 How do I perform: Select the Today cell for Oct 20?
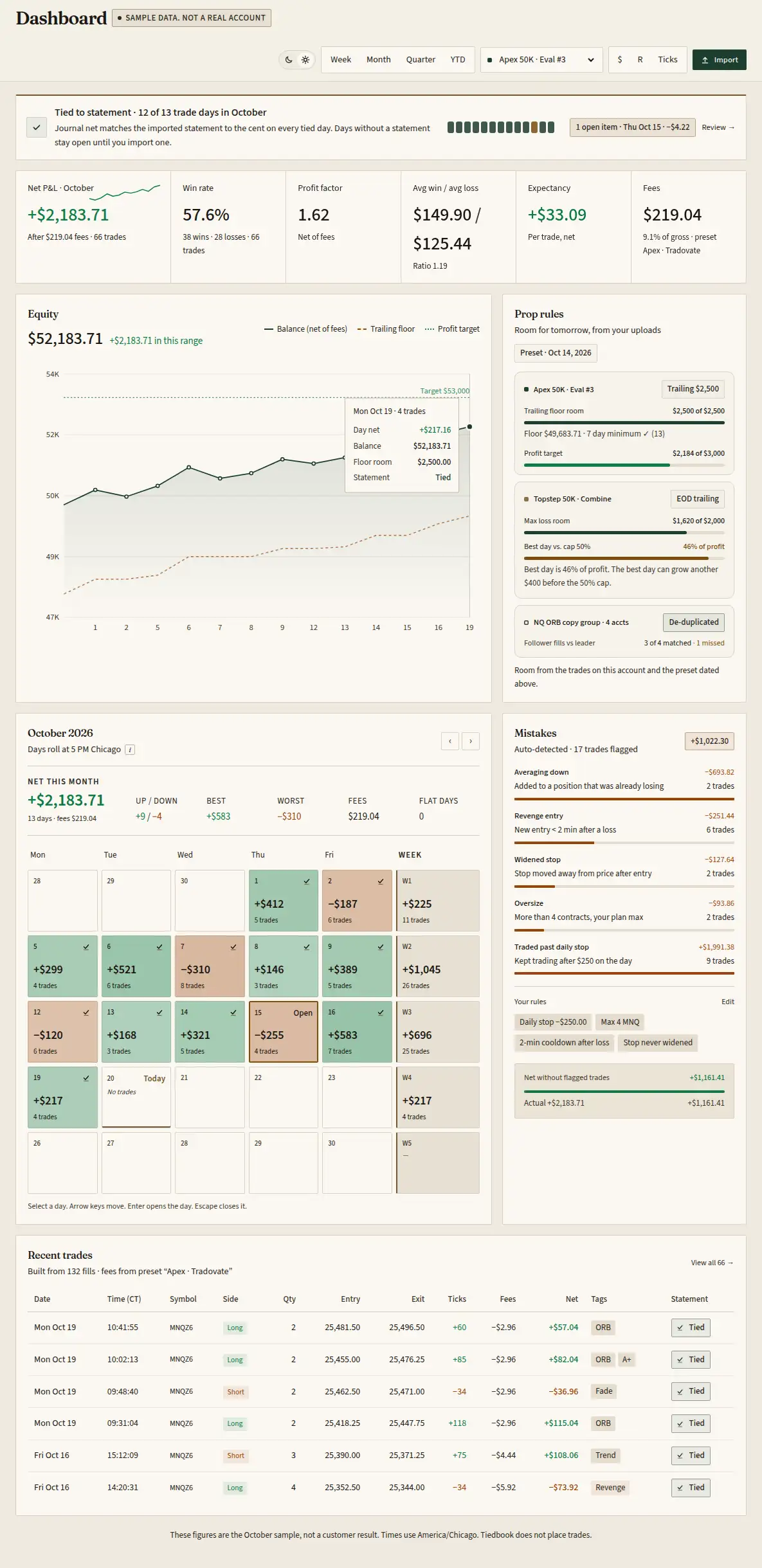(136, 1097)
